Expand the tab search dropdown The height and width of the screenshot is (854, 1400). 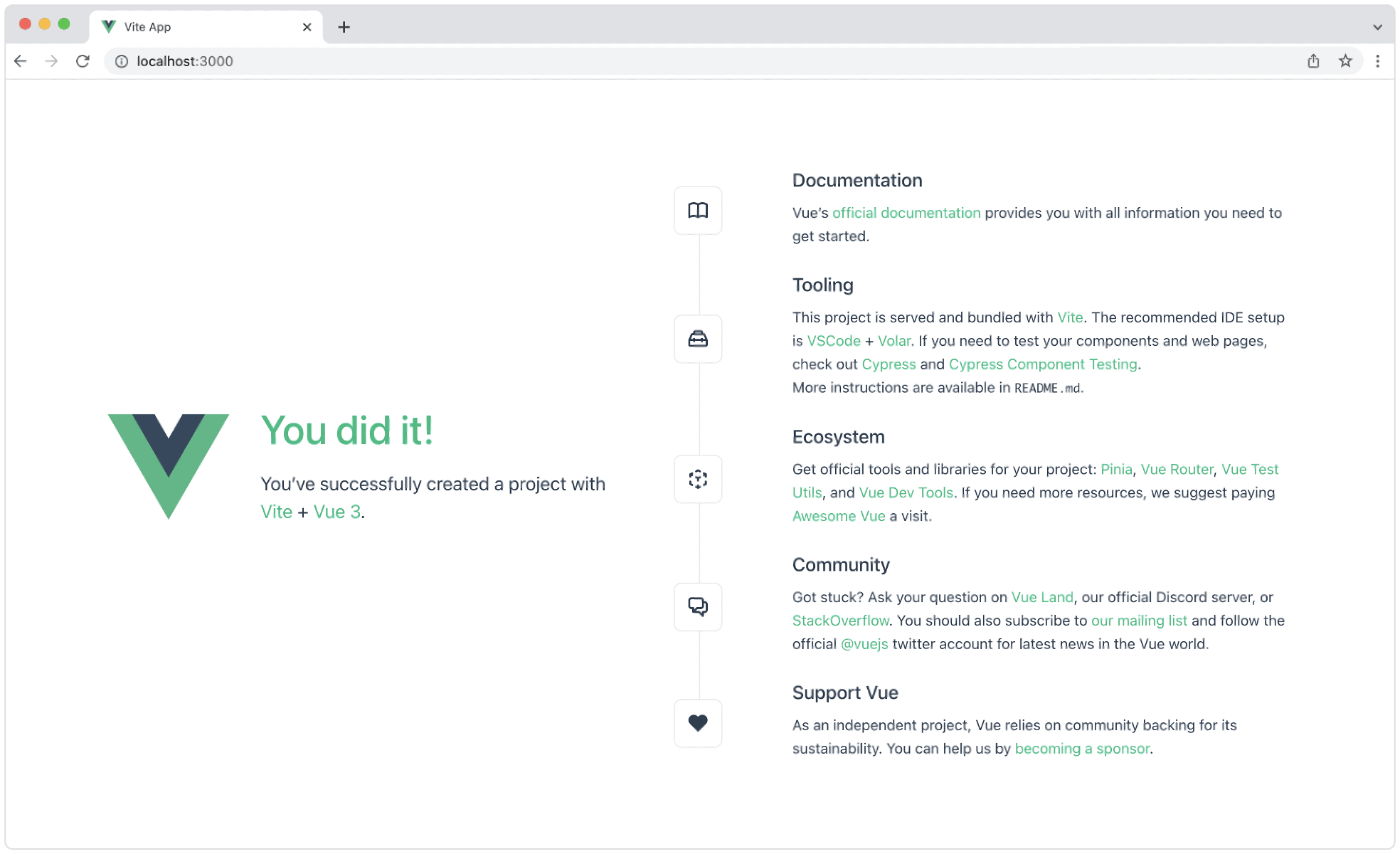[1378, 27]
